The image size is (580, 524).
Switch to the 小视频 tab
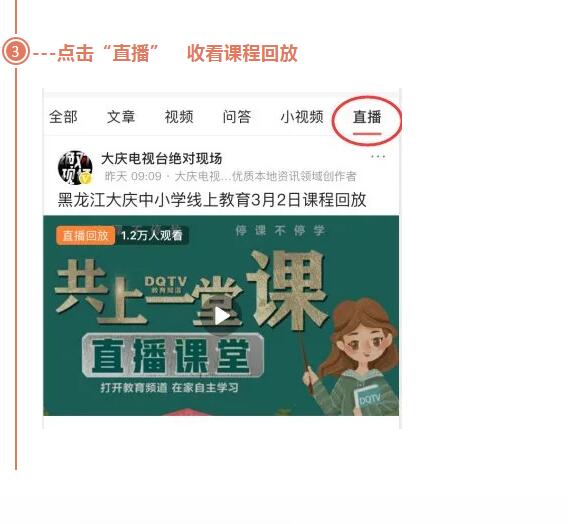coord(302,117)
